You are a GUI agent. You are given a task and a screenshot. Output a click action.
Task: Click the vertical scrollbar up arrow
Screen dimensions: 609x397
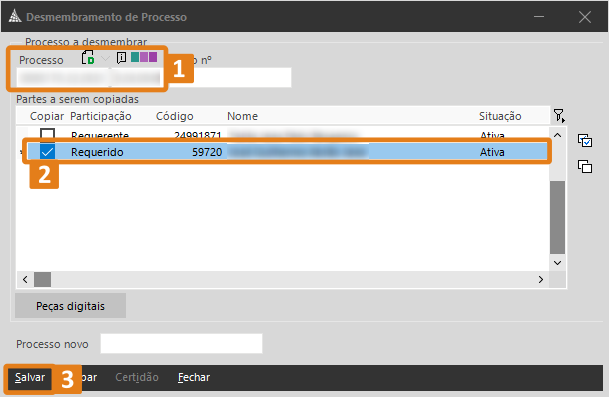click(x=557, y=135)
